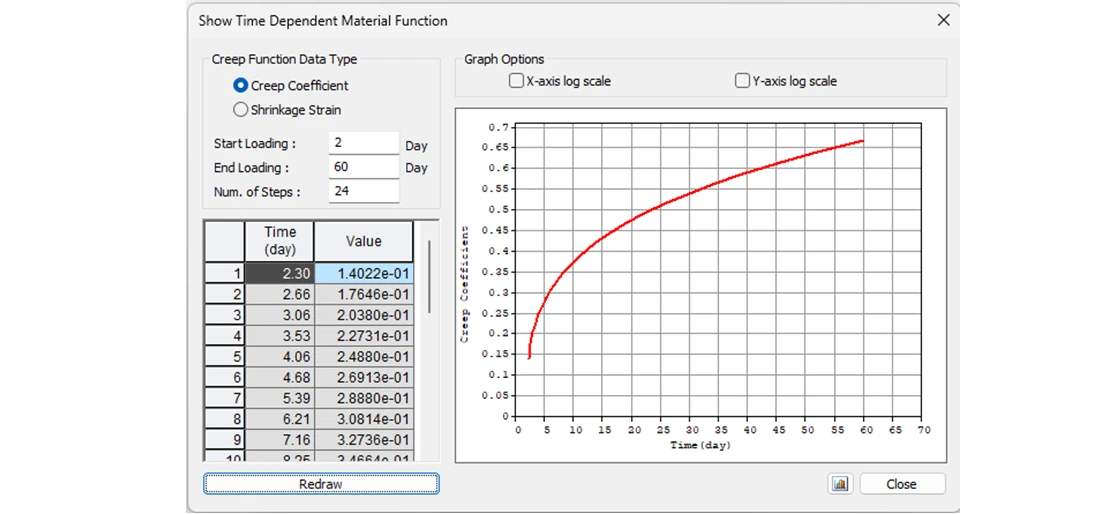Click the Start Loading input field
1100x514 pixels.
pyautogui.click(x=363, y=143)
